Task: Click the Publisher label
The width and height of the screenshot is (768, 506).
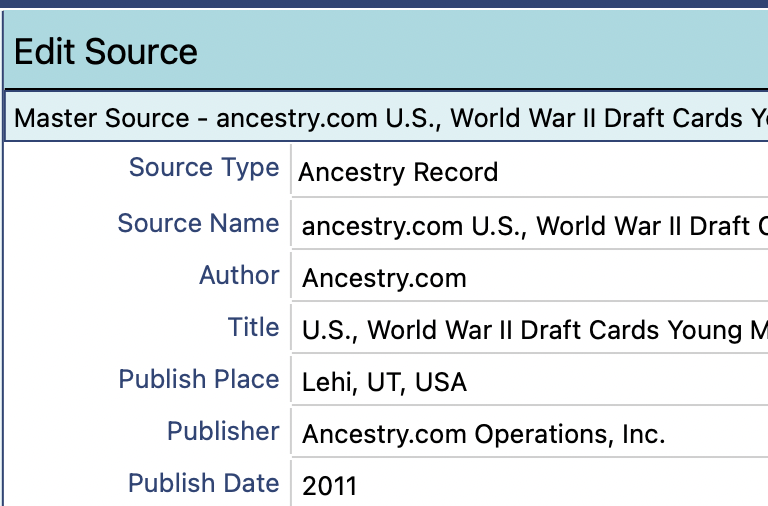Action: coord(223,431)
